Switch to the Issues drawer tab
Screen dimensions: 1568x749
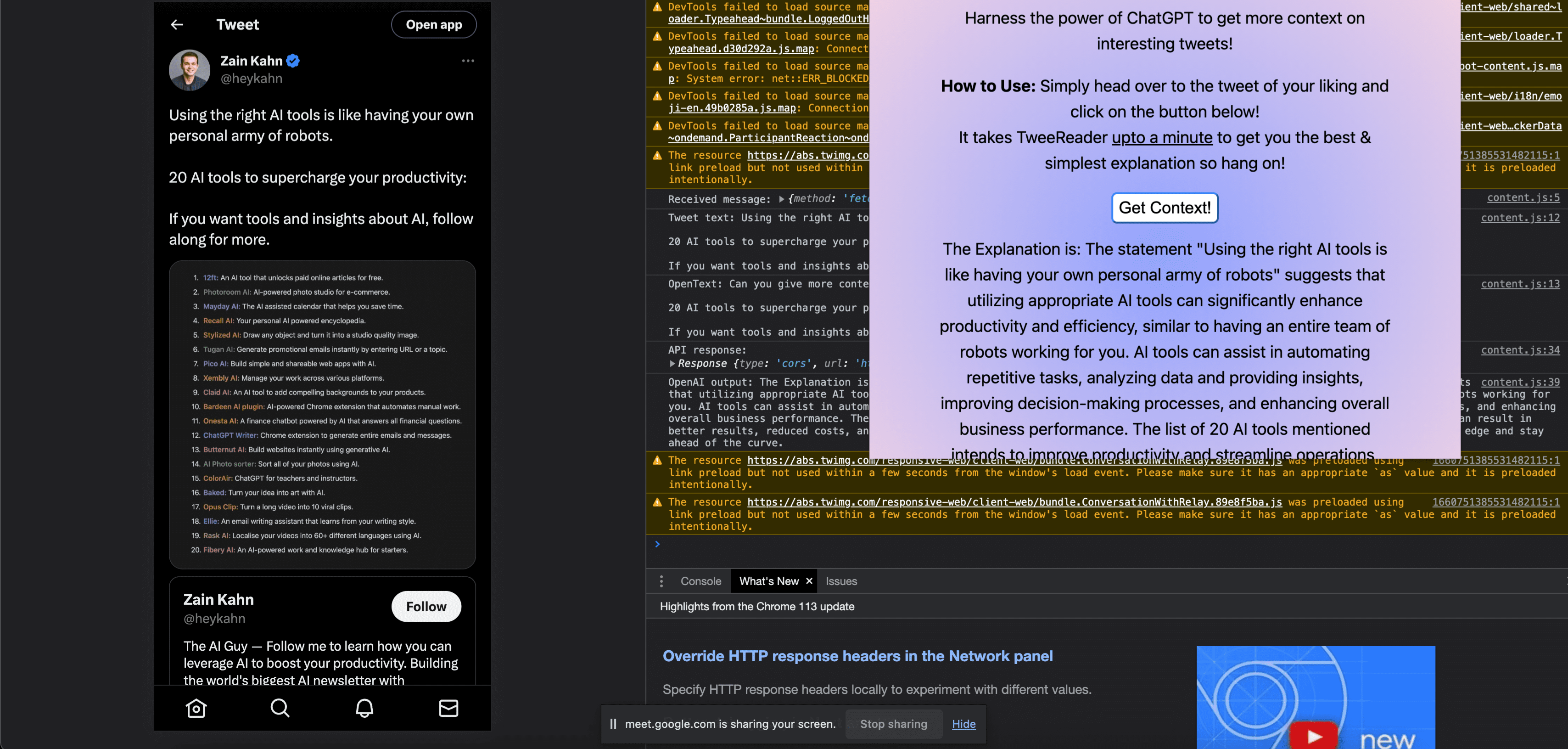[840, 581]
